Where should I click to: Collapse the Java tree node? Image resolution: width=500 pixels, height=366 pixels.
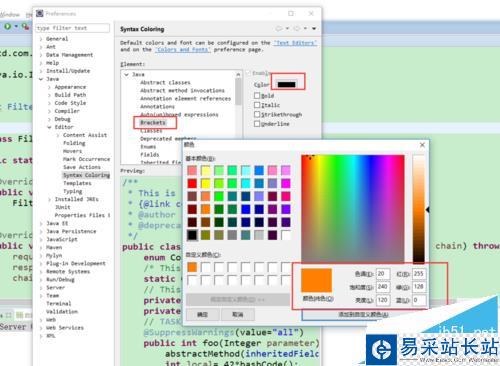41,79
